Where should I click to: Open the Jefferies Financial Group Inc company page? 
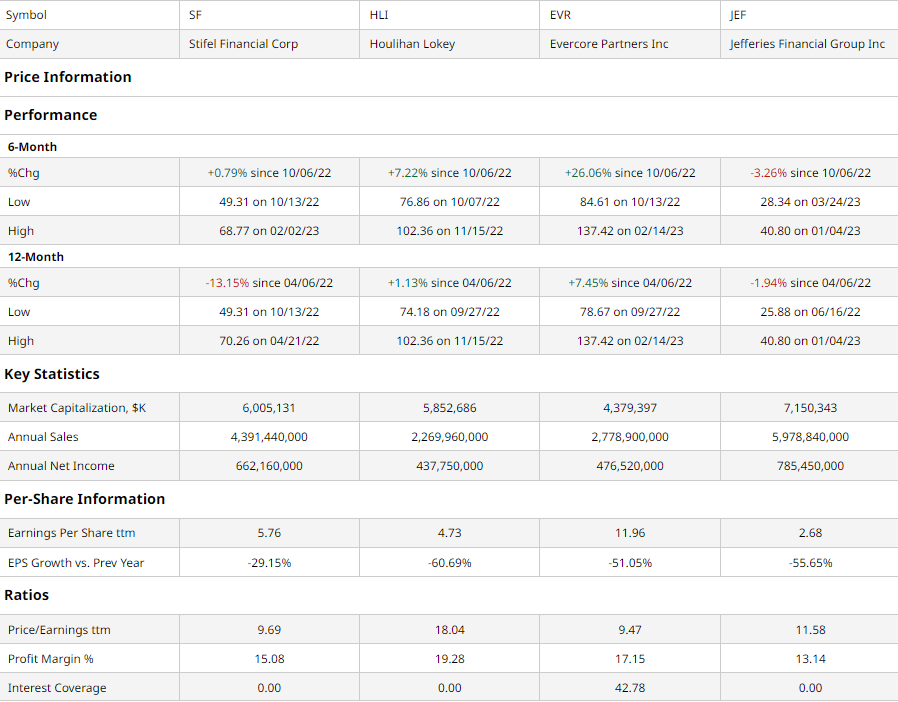coord(804,44)
